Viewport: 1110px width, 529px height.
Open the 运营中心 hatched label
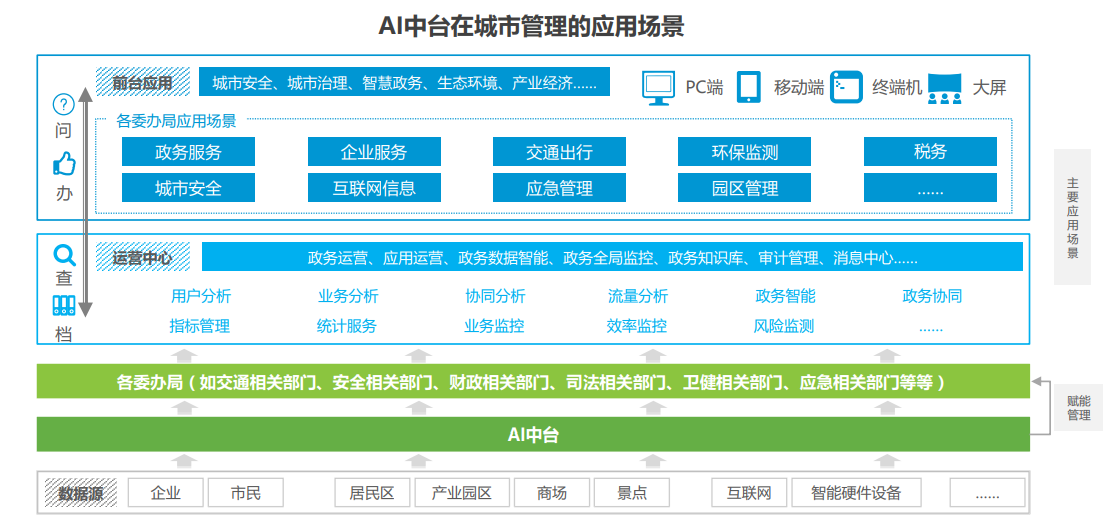click(x=142, y=258)
